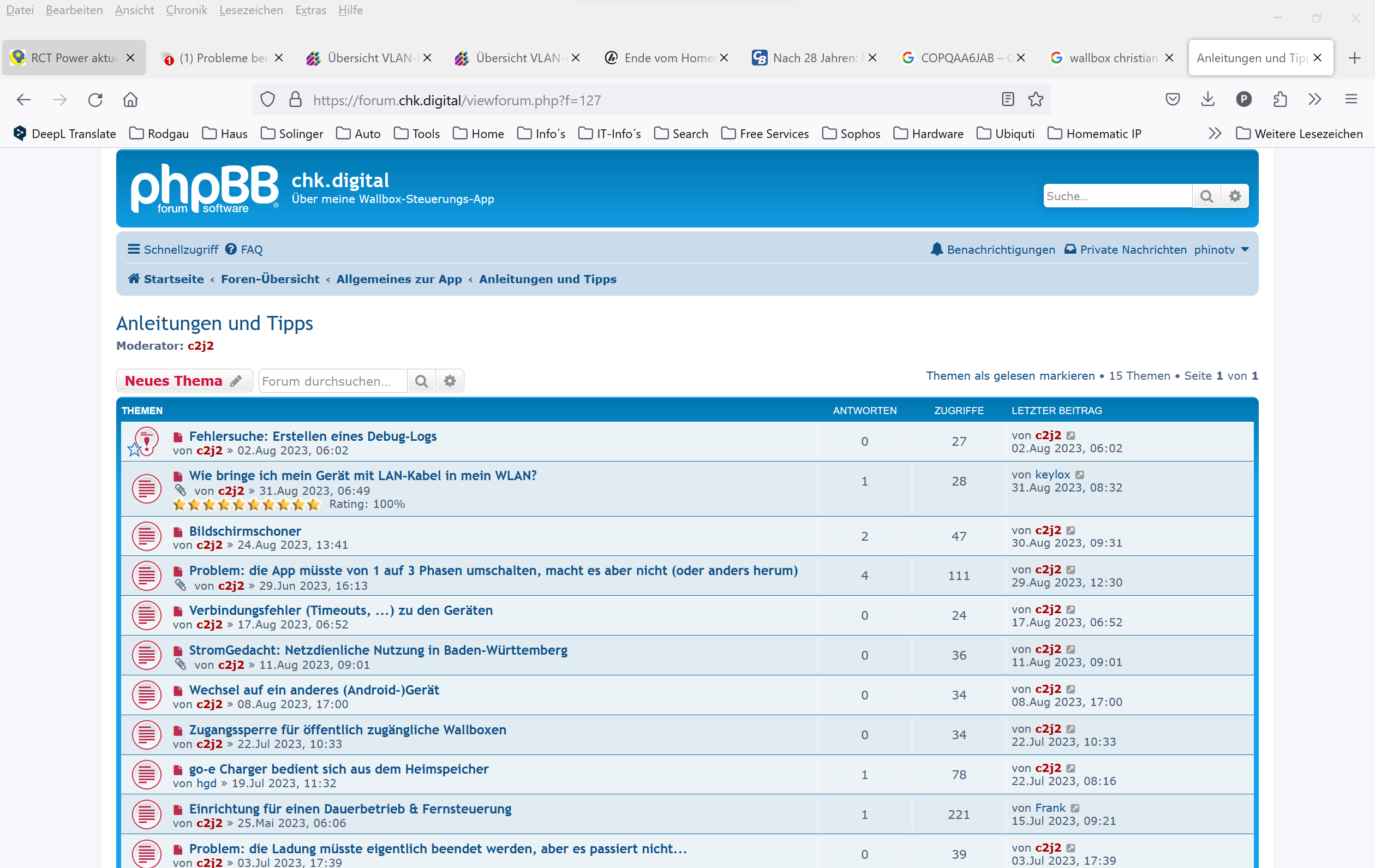Open the Bearbeiten menu
This screenshot has height=868, width=1375.
[74, 10]
